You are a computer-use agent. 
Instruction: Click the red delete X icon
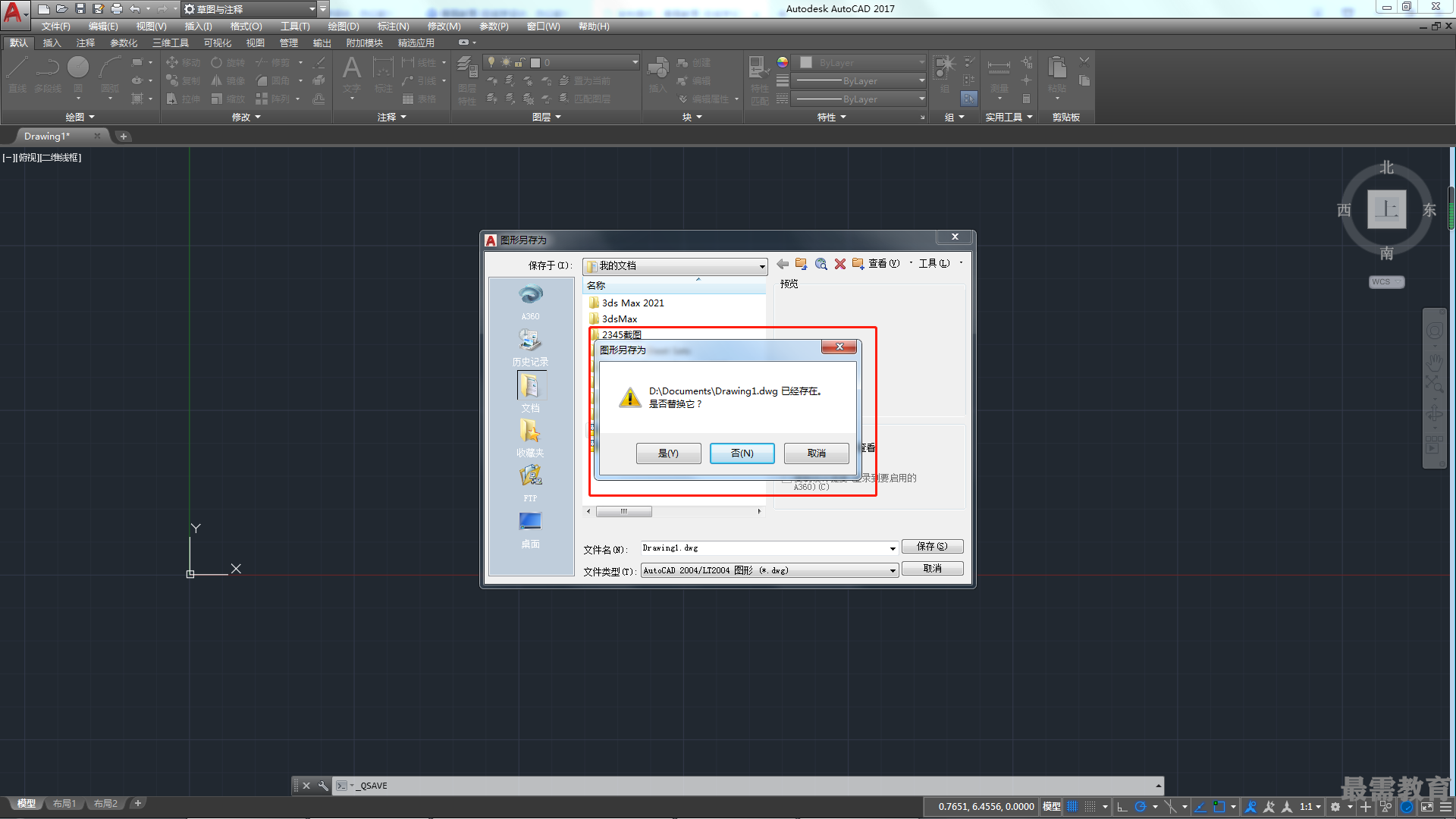(840, 264)
